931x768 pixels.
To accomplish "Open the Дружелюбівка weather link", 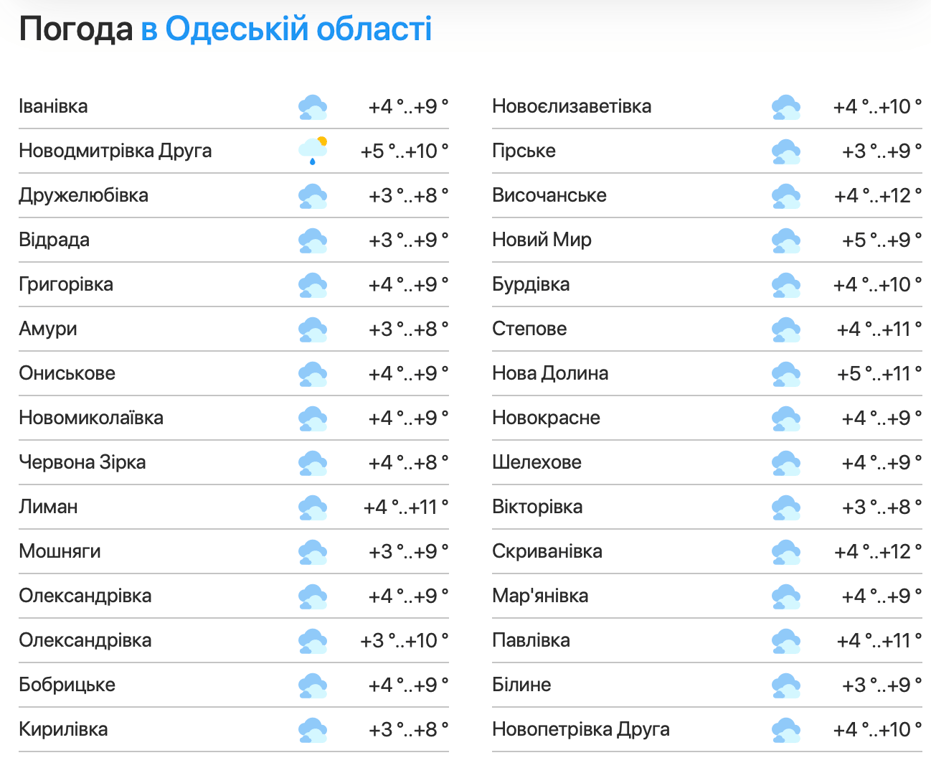I will click(x=83, y=195).
